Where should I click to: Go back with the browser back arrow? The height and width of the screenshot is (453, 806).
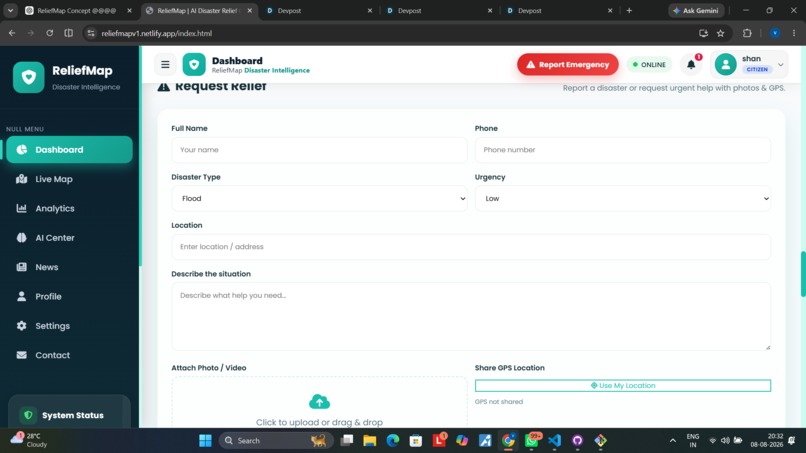coord(12,33)
